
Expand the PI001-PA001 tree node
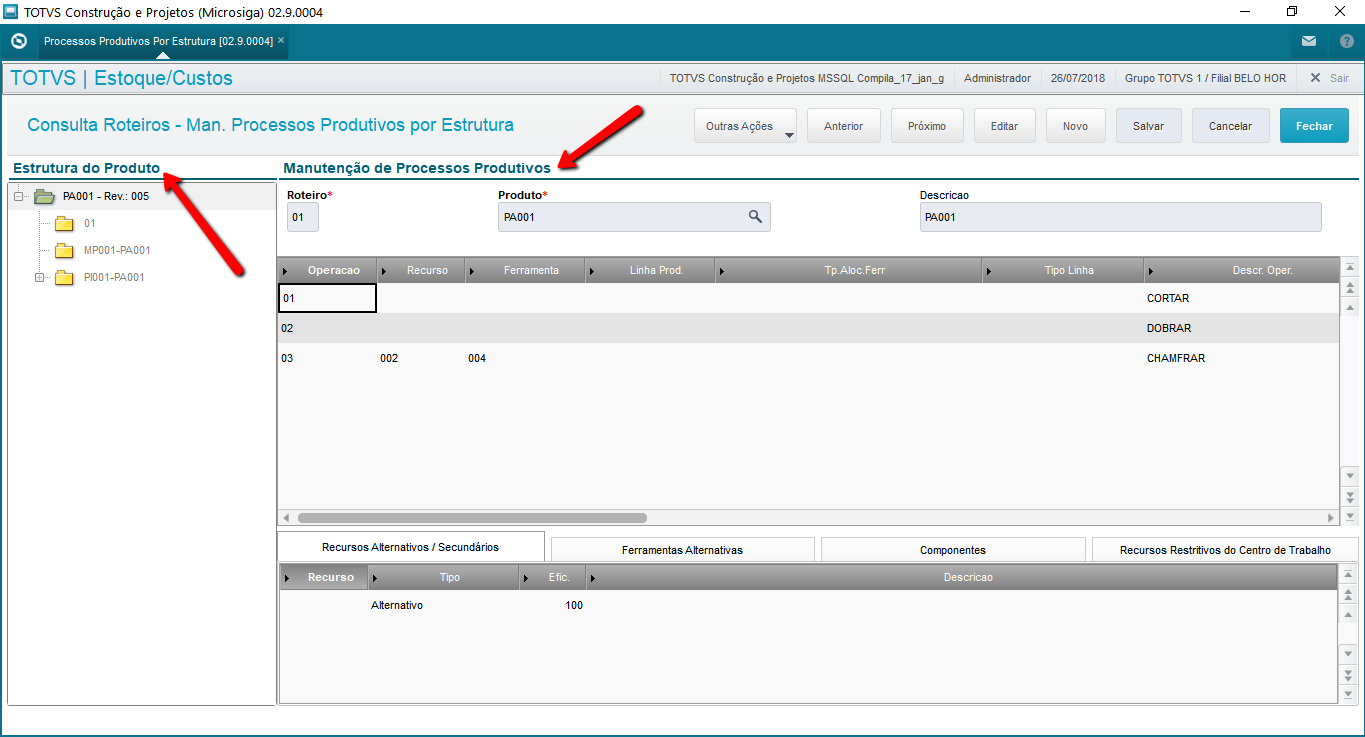point(39,277)
